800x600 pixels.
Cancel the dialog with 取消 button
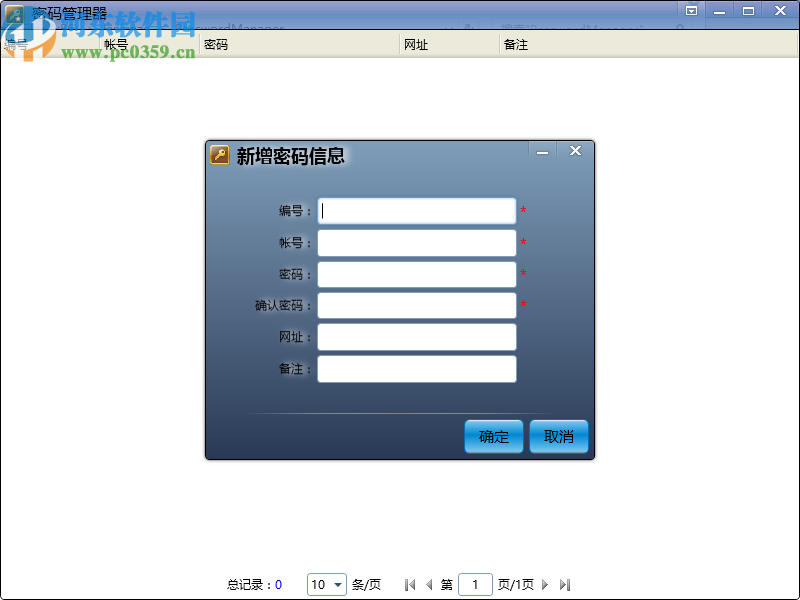pyautogui.click(x=559, y=436)
